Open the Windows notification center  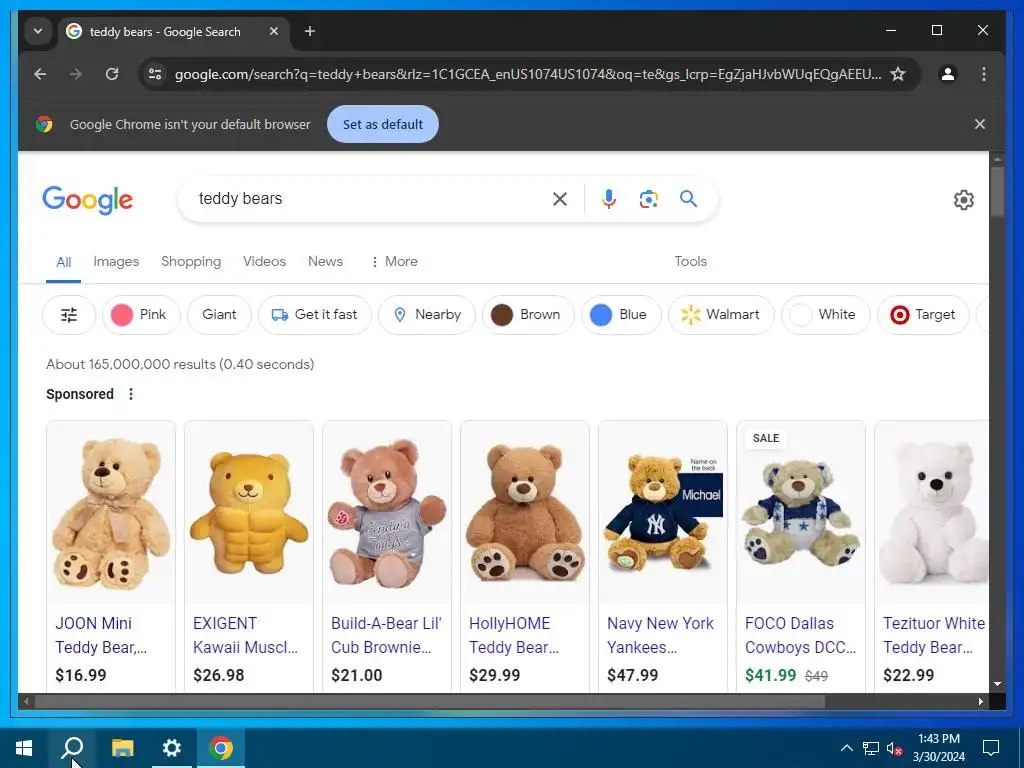point(991,748)
